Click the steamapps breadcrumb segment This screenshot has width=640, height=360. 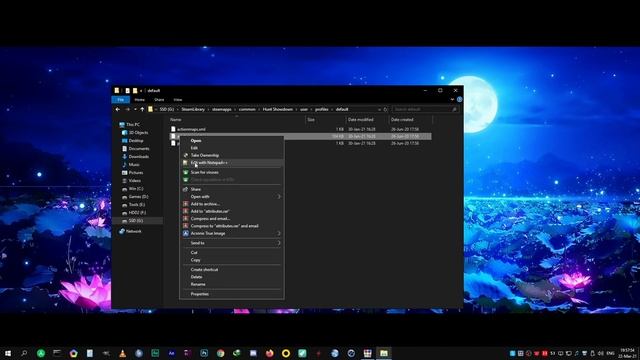coord(222,109)
